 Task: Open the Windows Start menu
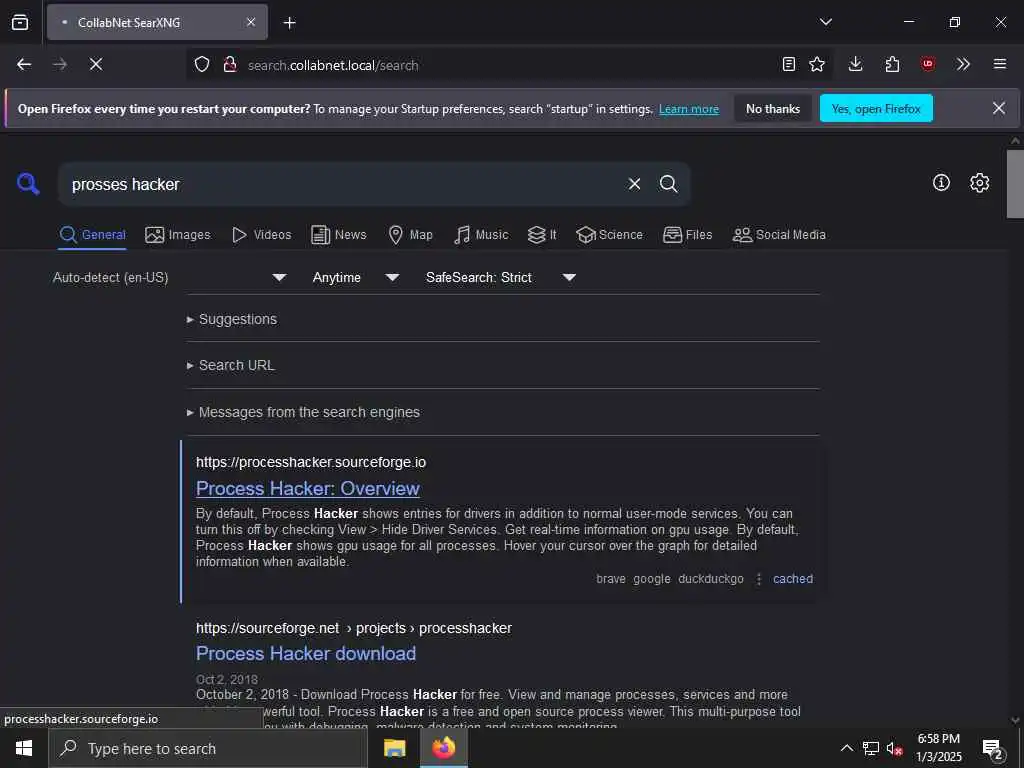click(x=24, y=748)
